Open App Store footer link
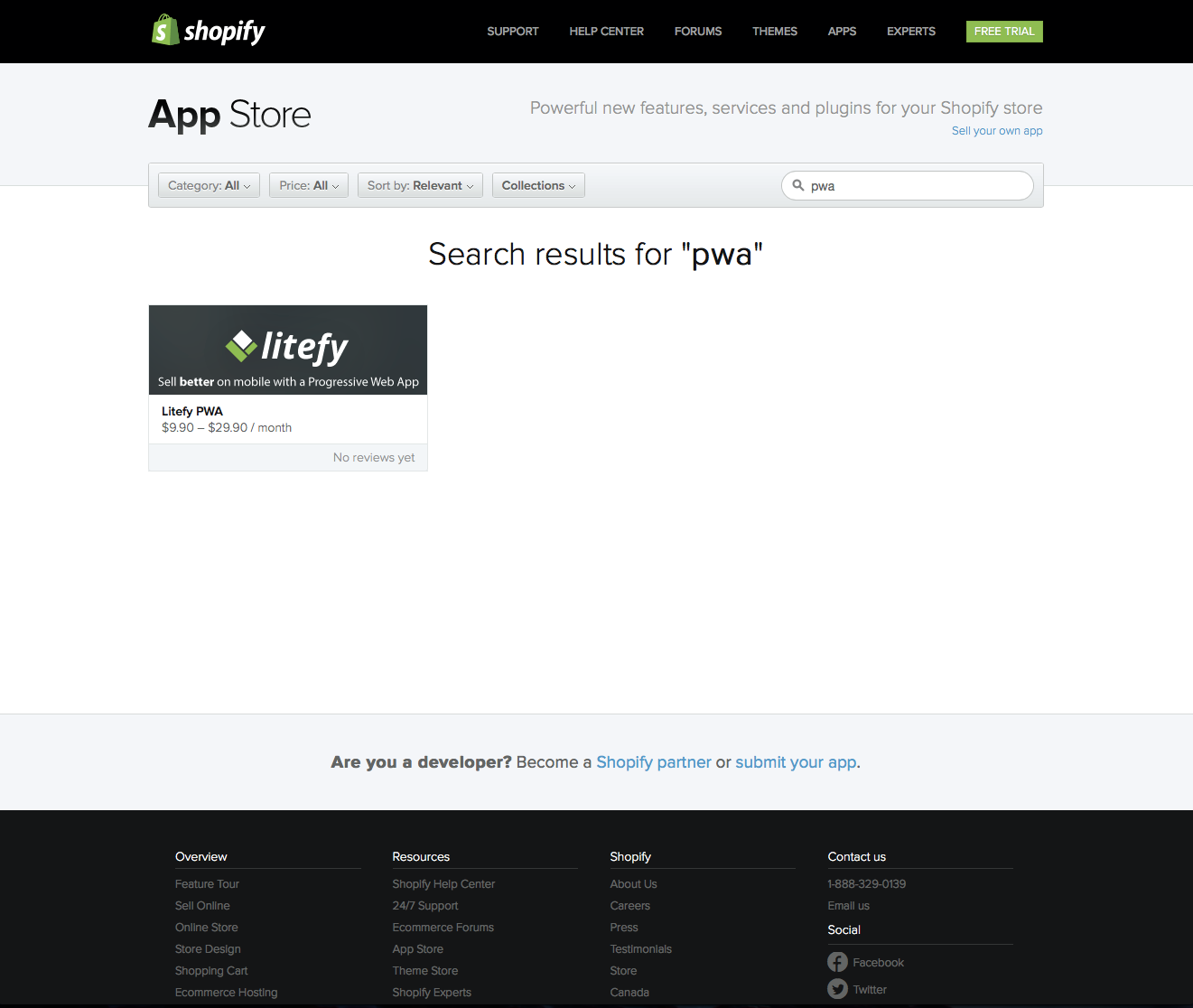 [x=418, y=949]
